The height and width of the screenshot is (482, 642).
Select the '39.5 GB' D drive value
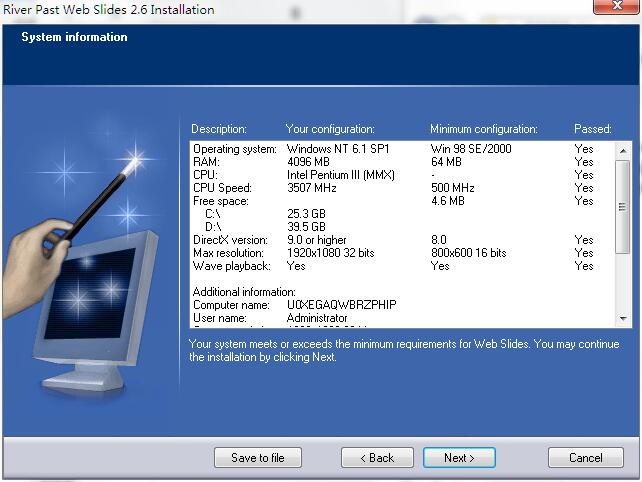tap(306, 227)
